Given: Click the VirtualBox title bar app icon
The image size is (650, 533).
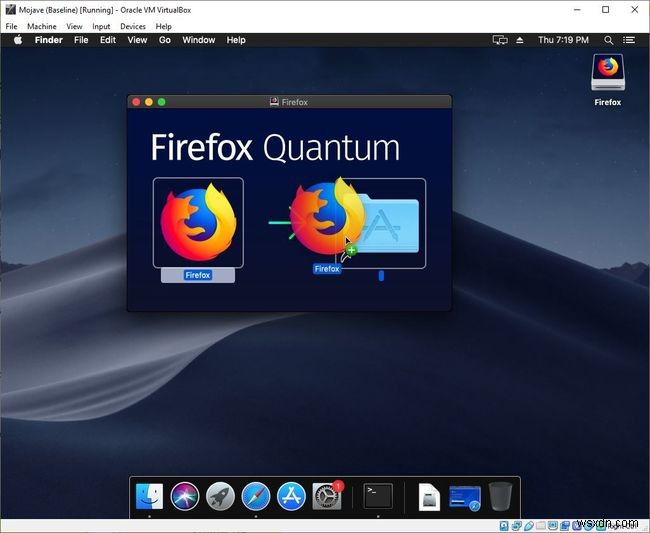Looking at the screenshot, I should (10, 10).
